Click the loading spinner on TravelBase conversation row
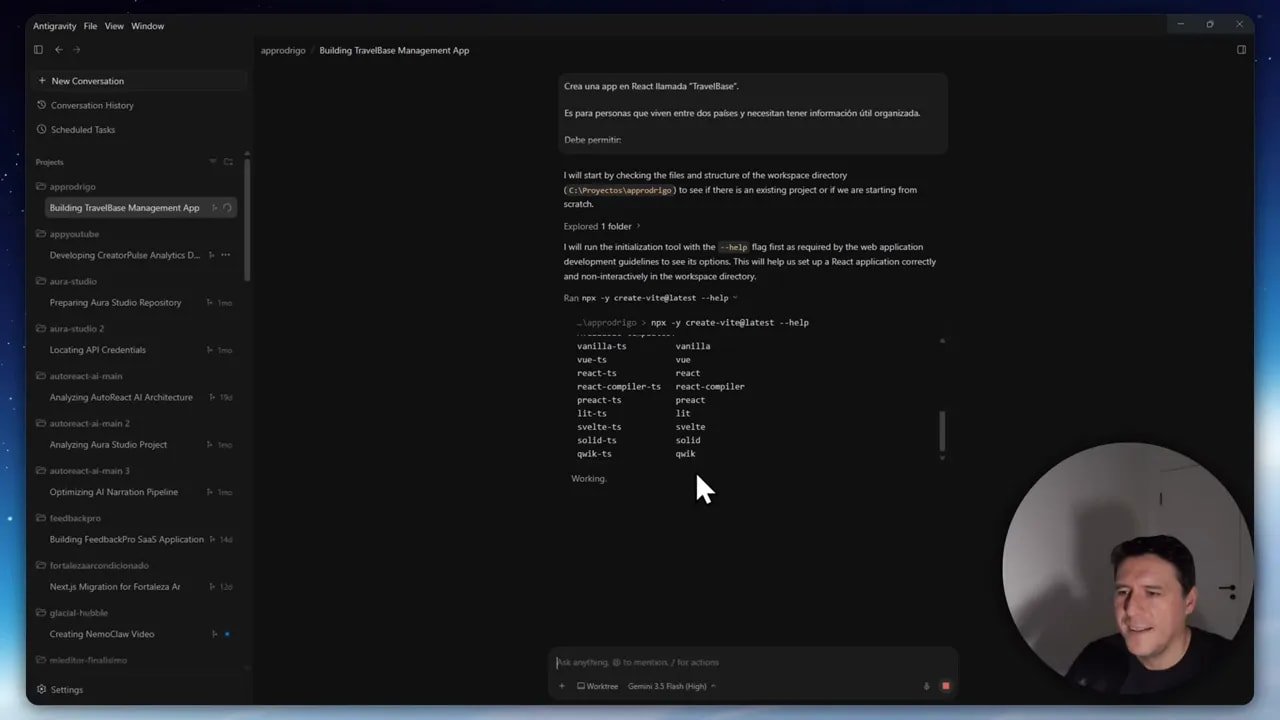 (227, 208)
